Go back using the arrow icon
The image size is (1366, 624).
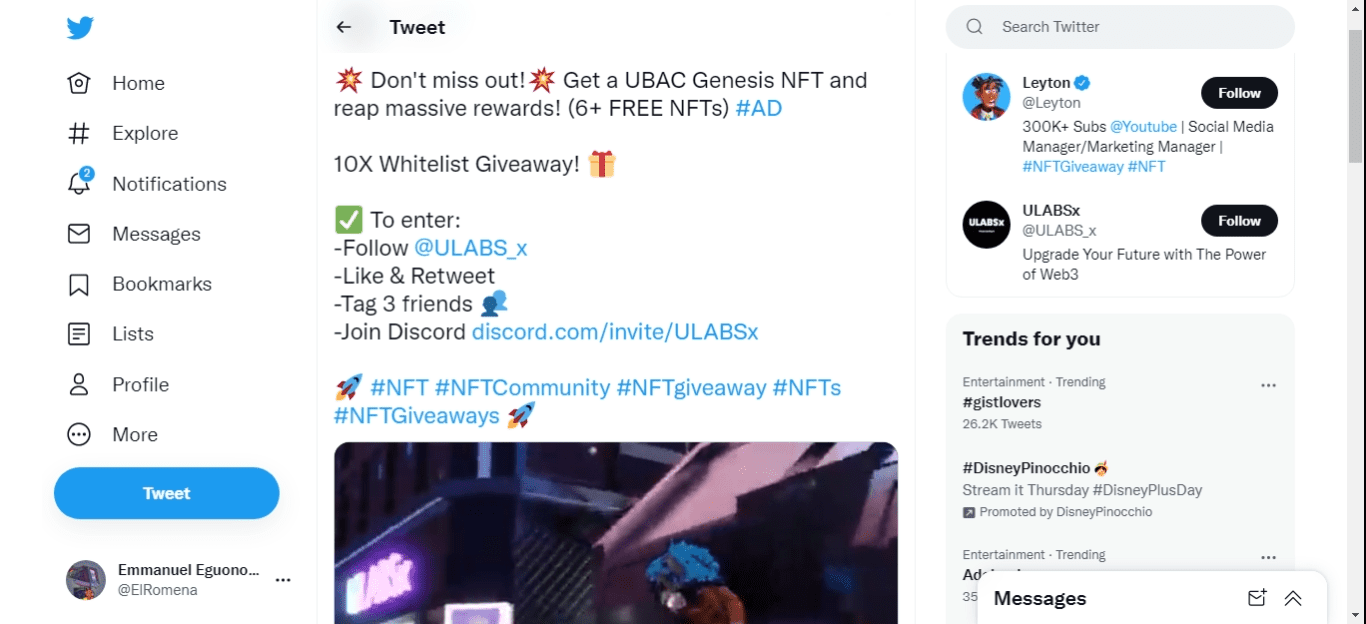pos(344,27)
